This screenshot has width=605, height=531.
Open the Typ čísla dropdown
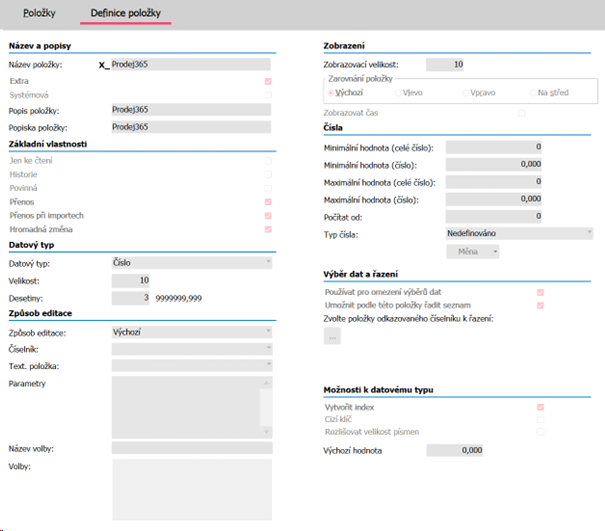tap(518, 233)
